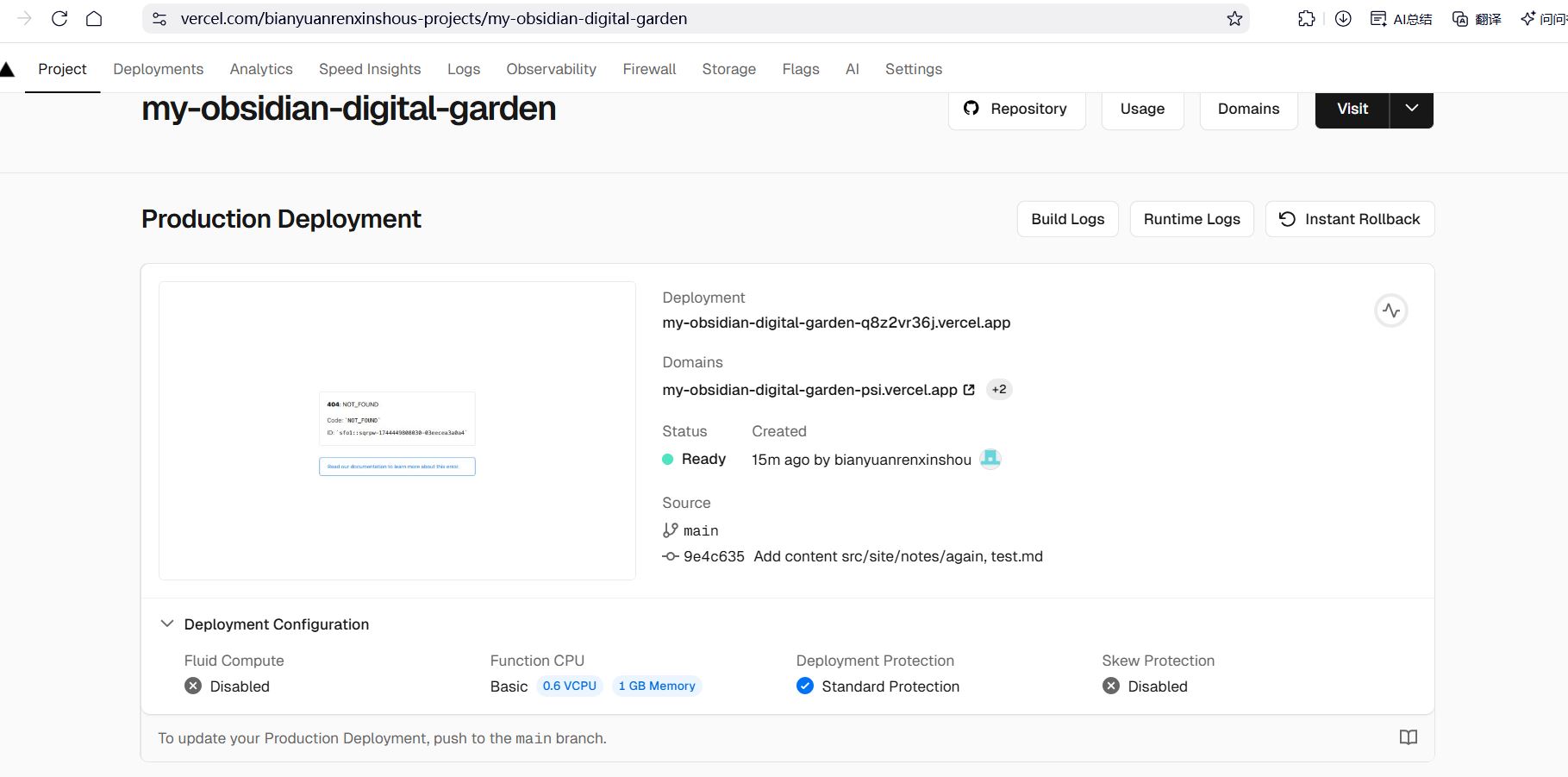Click the Visit button
Screen dimensions: 1568x777
(x=1352, y=109)
